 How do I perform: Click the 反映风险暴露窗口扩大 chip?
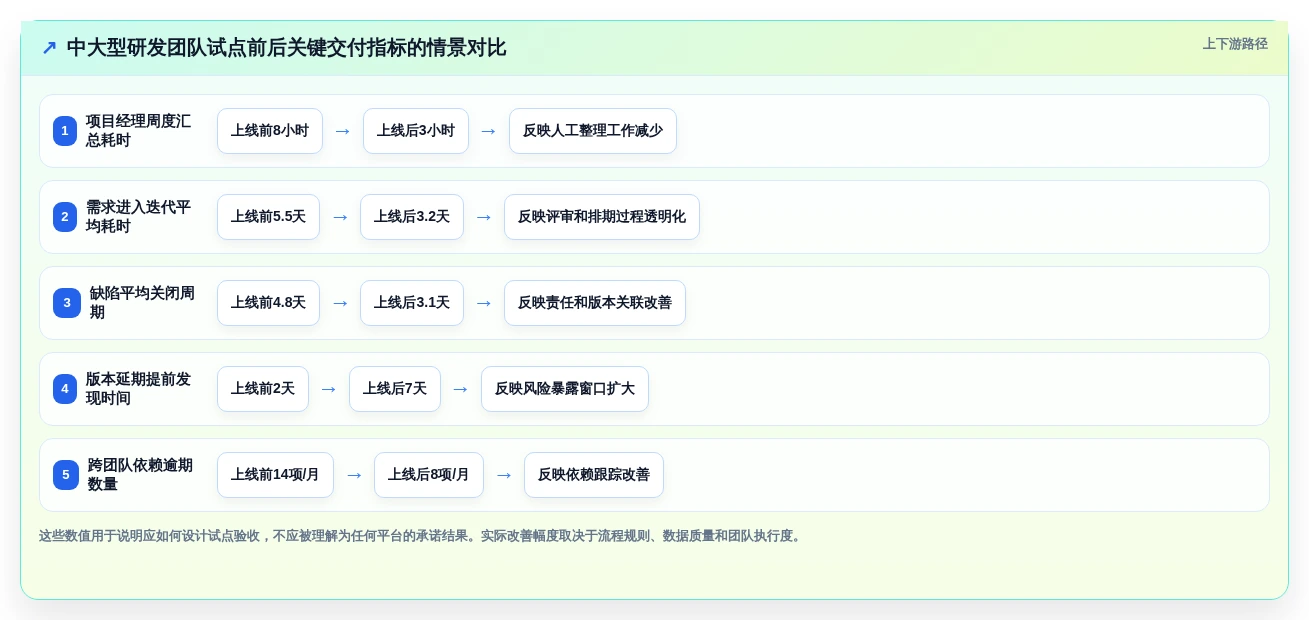pos(565,389)
